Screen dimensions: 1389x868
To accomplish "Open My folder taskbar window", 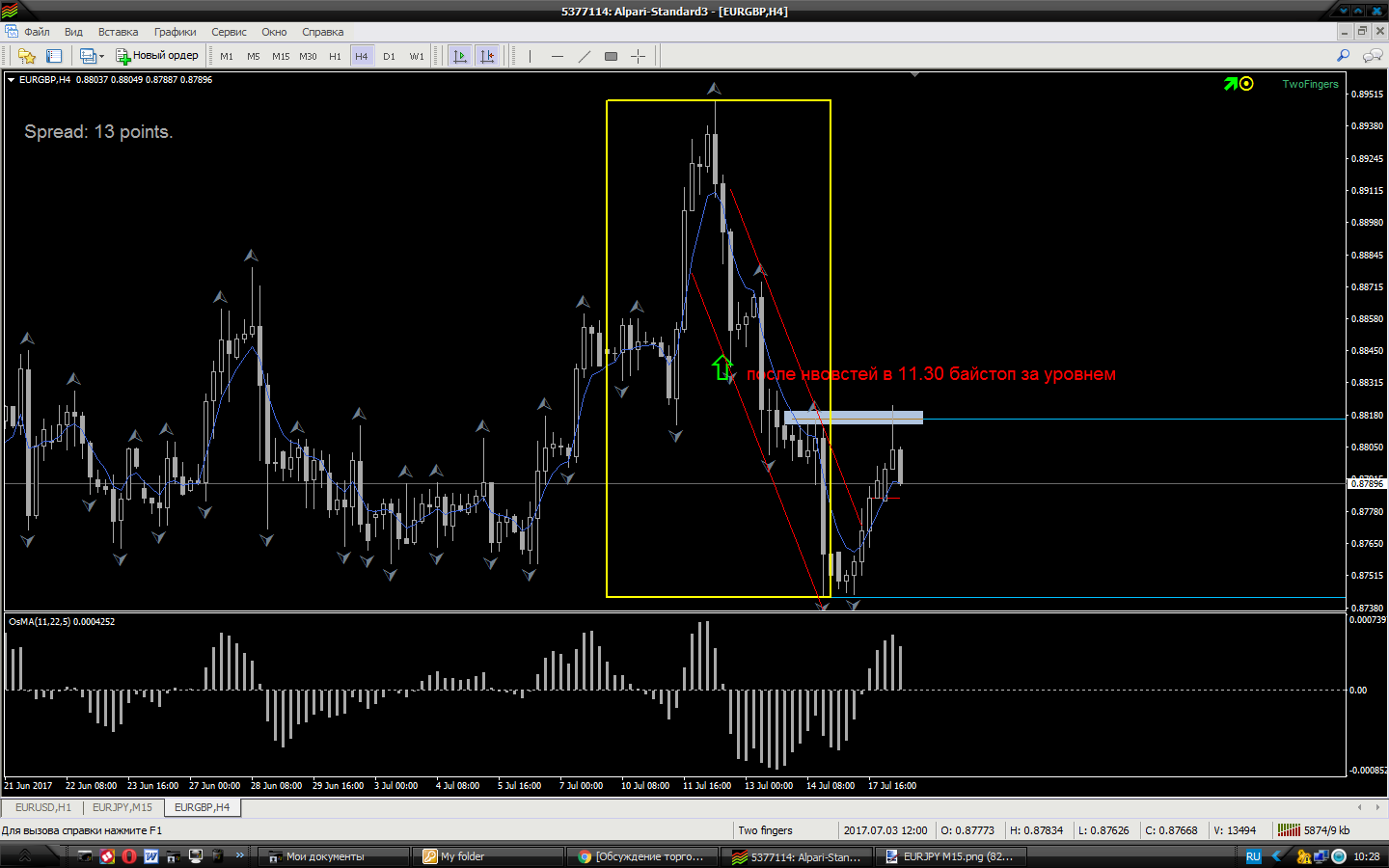I will pos(488,856).
